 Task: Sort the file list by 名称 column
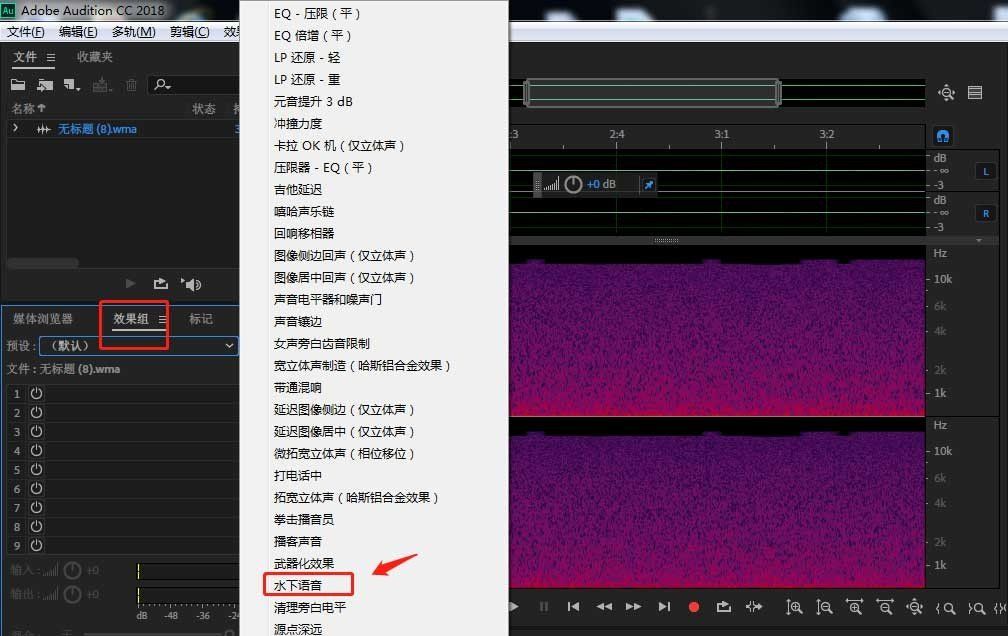pos(28,108)
